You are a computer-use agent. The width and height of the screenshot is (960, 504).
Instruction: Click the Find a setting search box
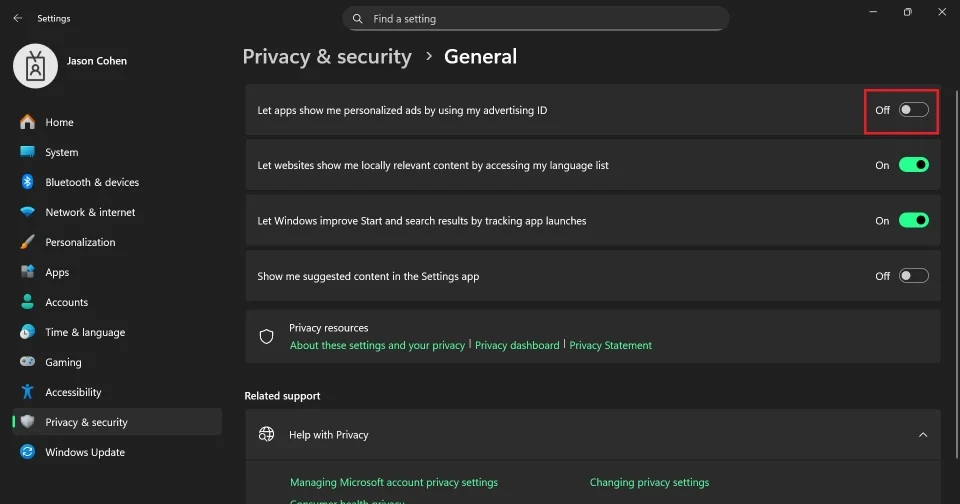[x=536, y=18]
